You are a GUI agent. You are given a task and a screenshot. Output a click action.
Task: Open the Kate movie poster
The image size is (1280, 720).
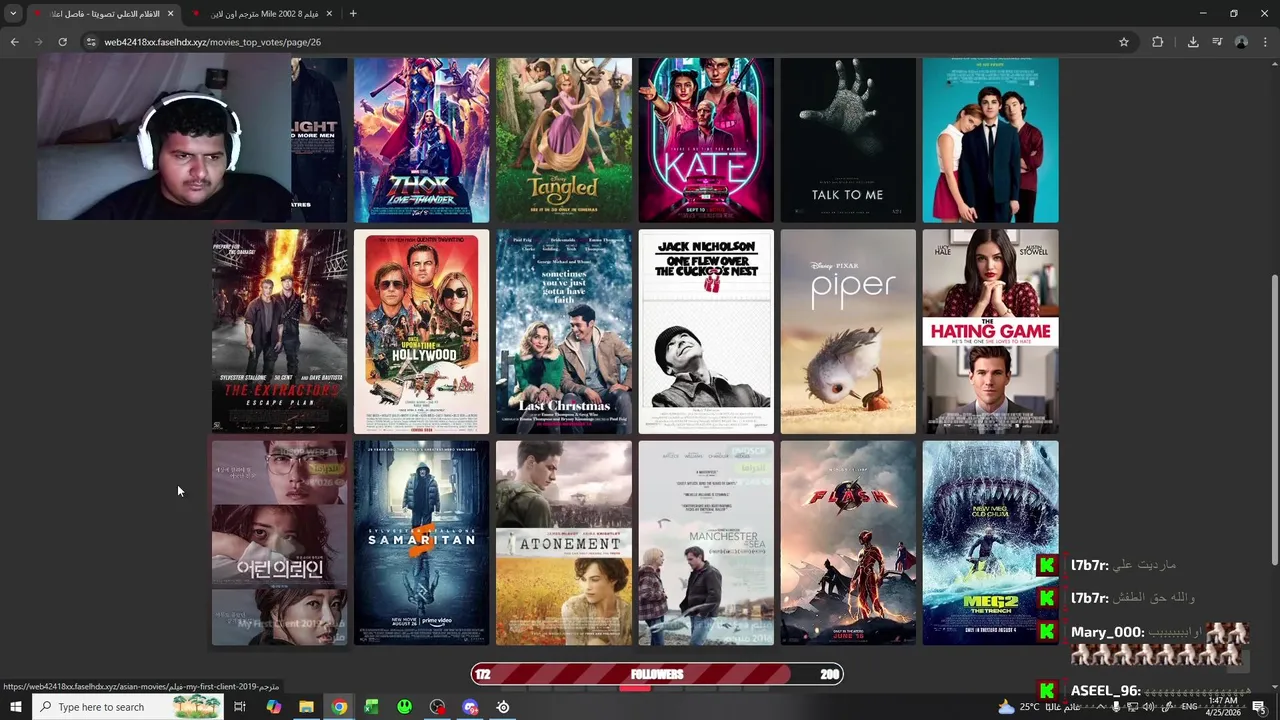[x=706, y=140]
